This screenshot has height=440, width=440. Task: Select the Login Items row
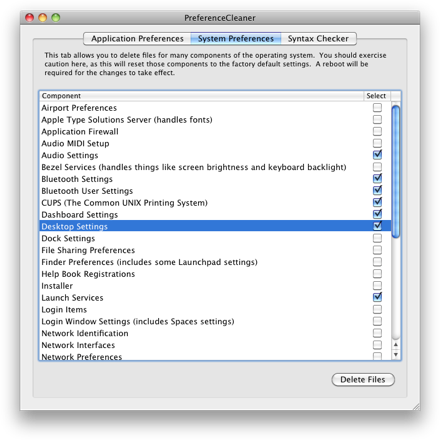click(215, 310)
